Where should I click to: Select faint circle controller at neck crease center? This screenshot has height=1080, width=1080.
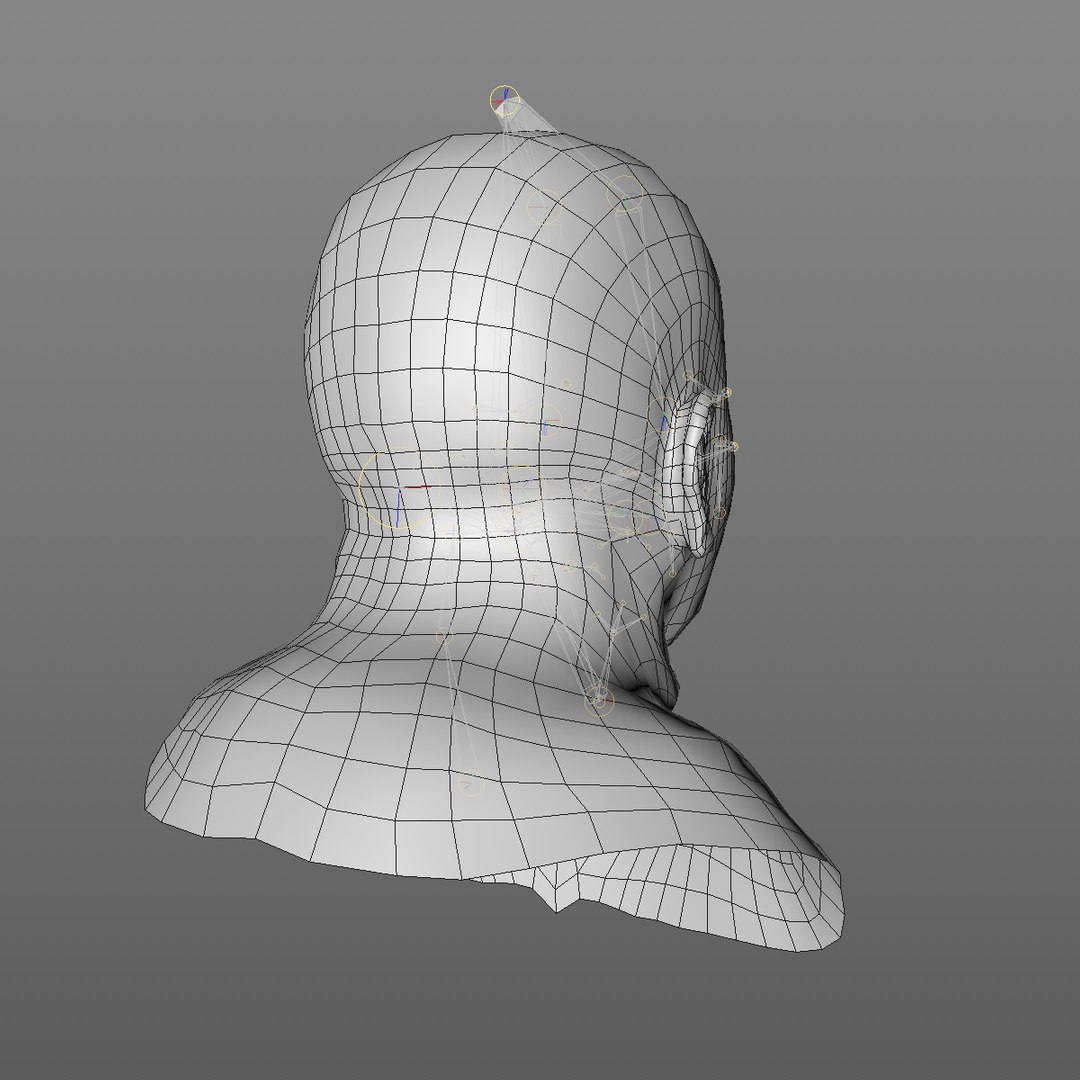coord(521,486)
